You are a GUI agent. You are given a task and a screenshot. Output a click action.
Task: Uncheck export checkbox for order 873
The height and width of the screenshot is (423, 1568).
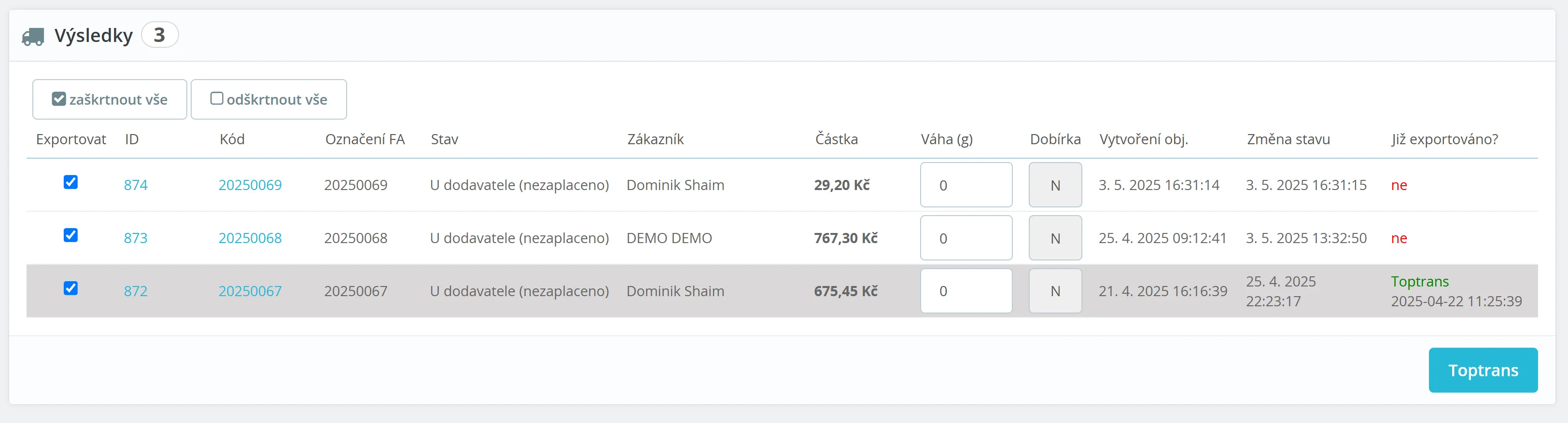pos(70,235)
